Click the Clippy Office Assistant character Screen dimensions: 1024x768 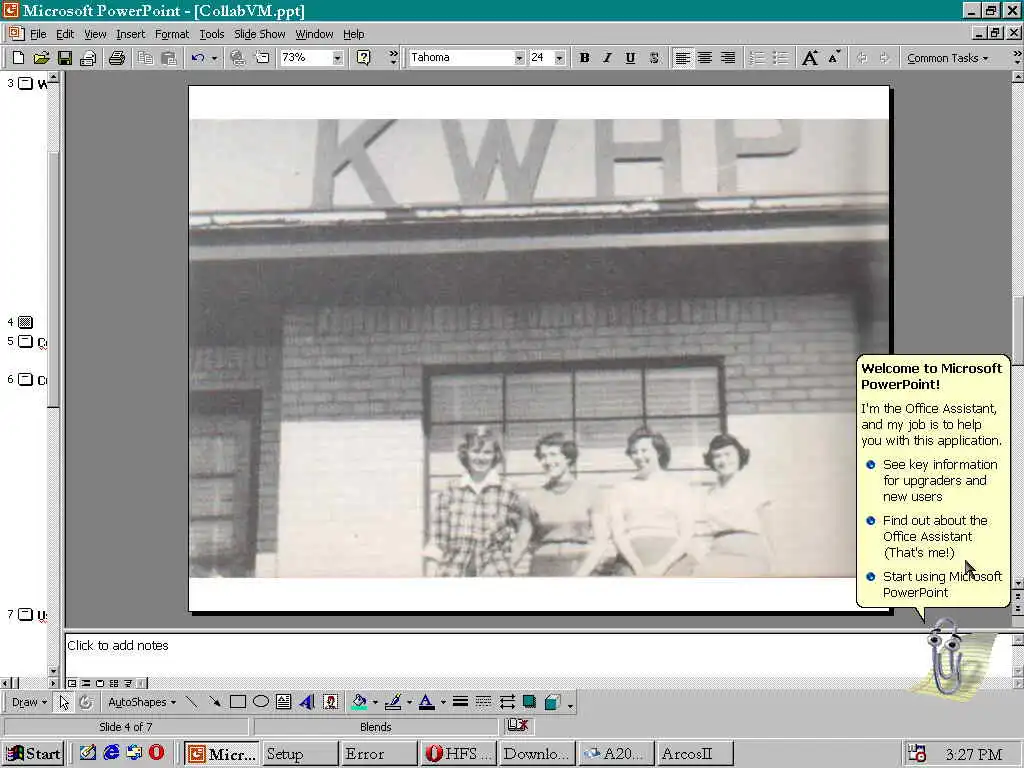click(945, 658)
